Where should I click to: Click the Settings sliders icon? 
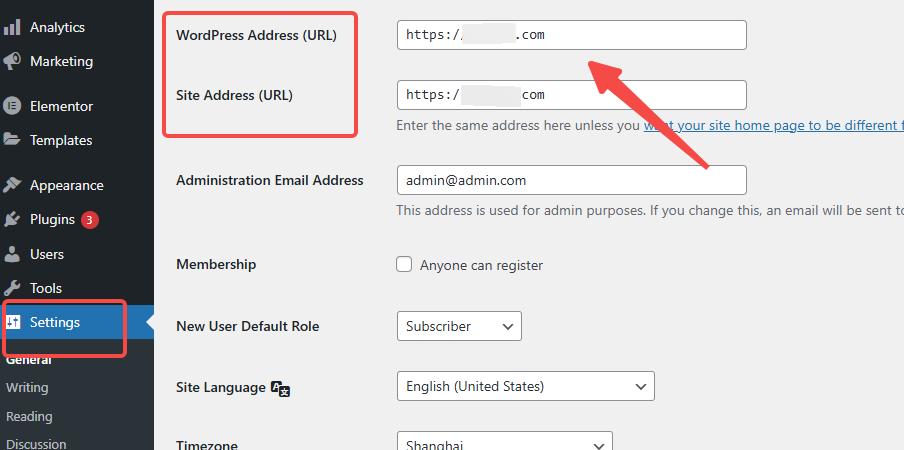point(12,322)
